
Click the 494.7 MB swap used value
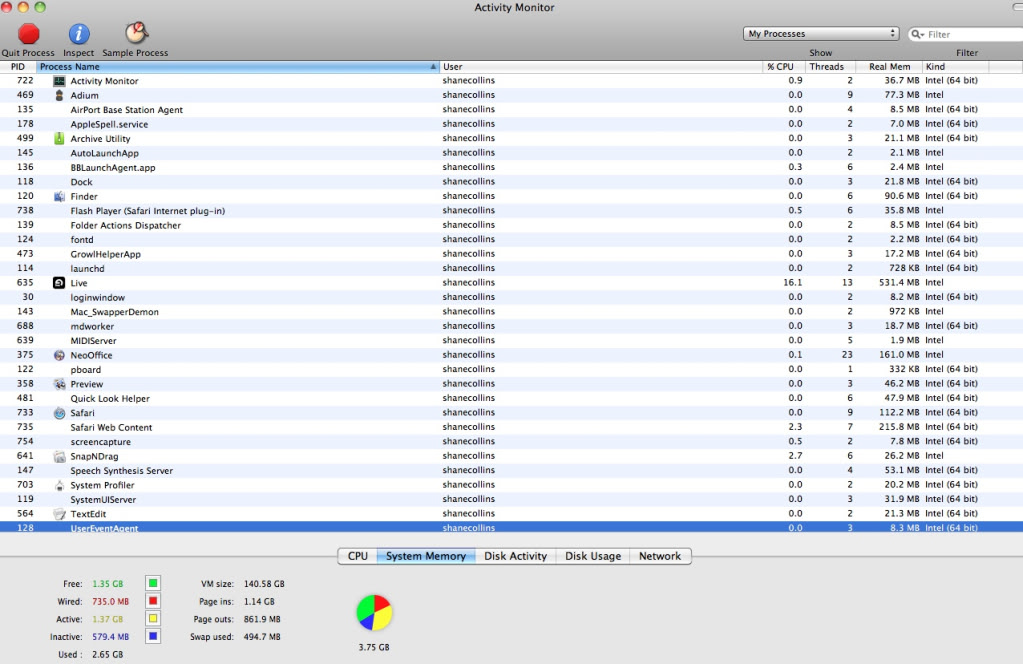[x=262, y=637]
